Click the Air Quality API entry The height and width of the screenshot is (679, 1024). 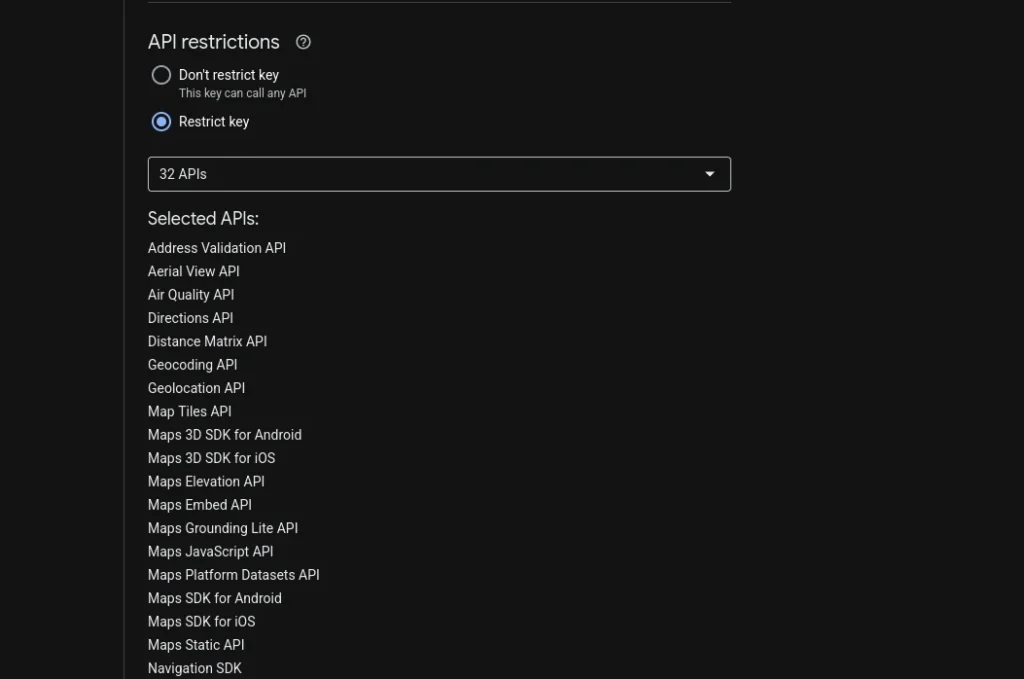point(191,295)
